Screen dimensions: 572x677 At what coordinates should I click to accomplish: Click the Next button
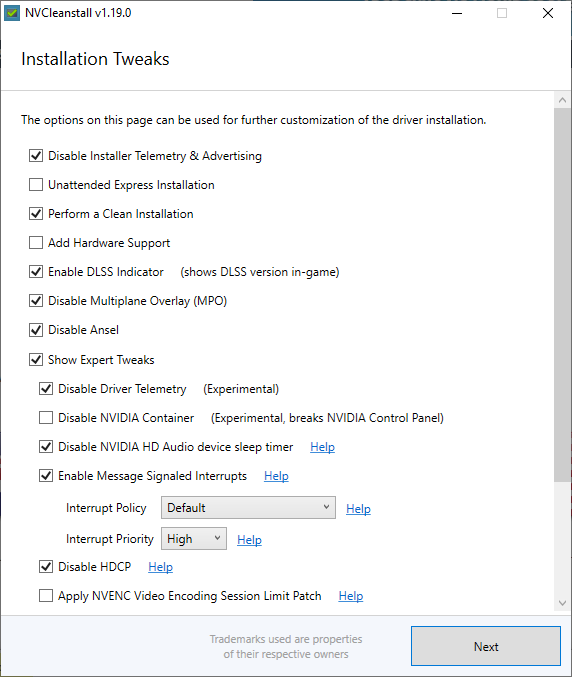point(486,646)
